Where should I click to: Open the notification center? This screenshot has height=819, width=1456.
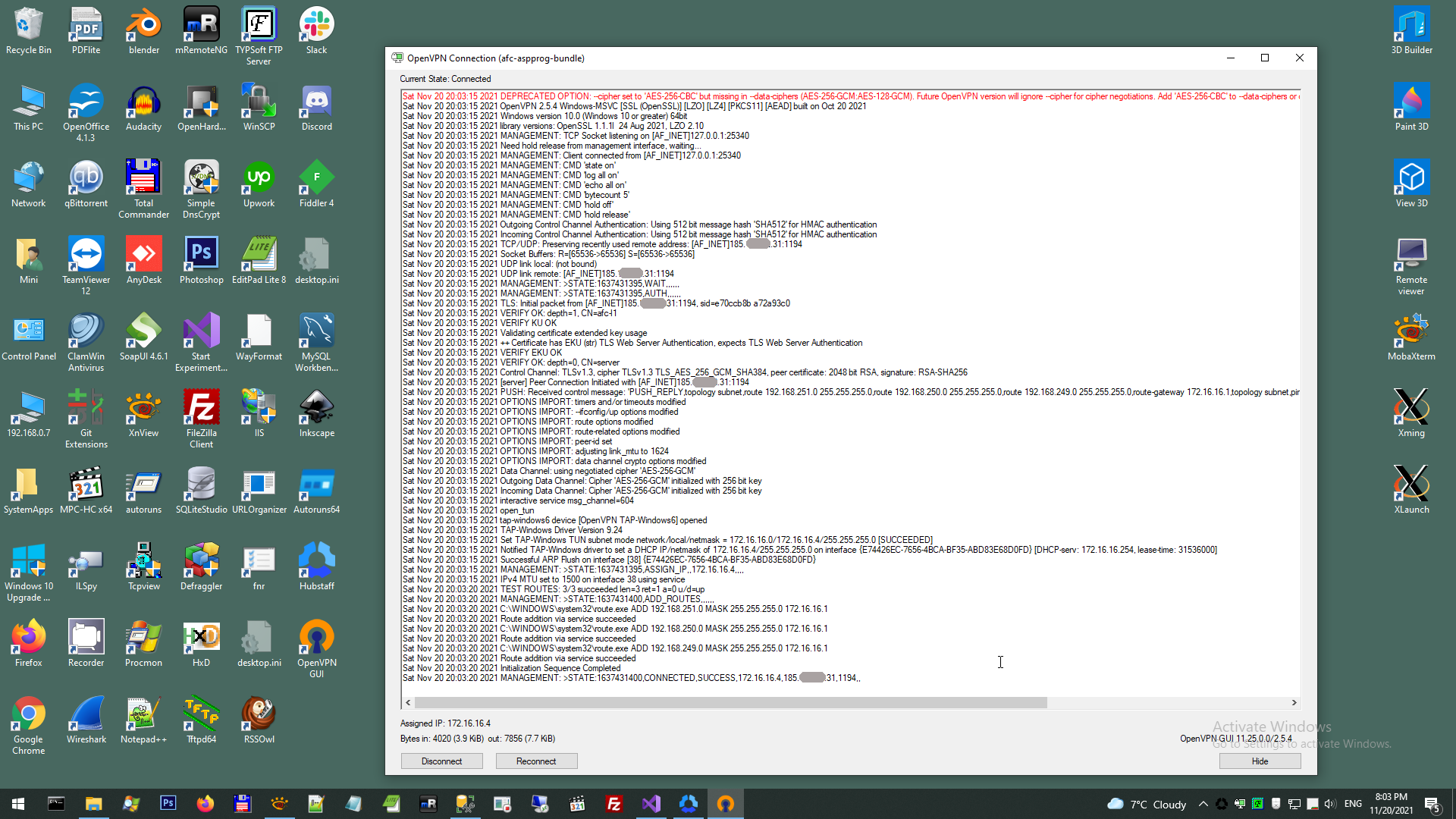click(x=1432, y=804)
